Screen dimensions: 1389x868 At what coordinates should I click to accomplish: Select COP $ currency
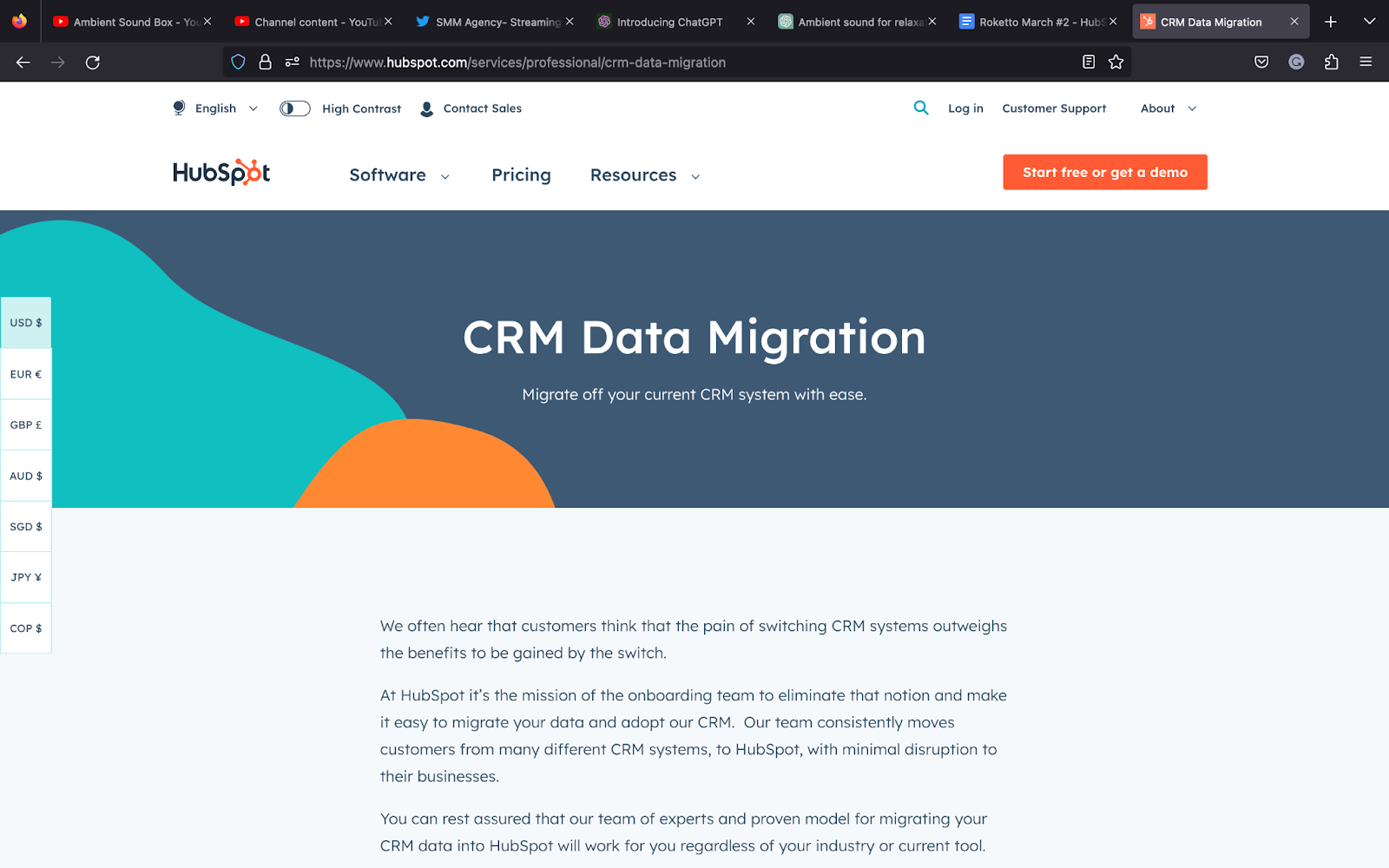click(x=26, y=628)
